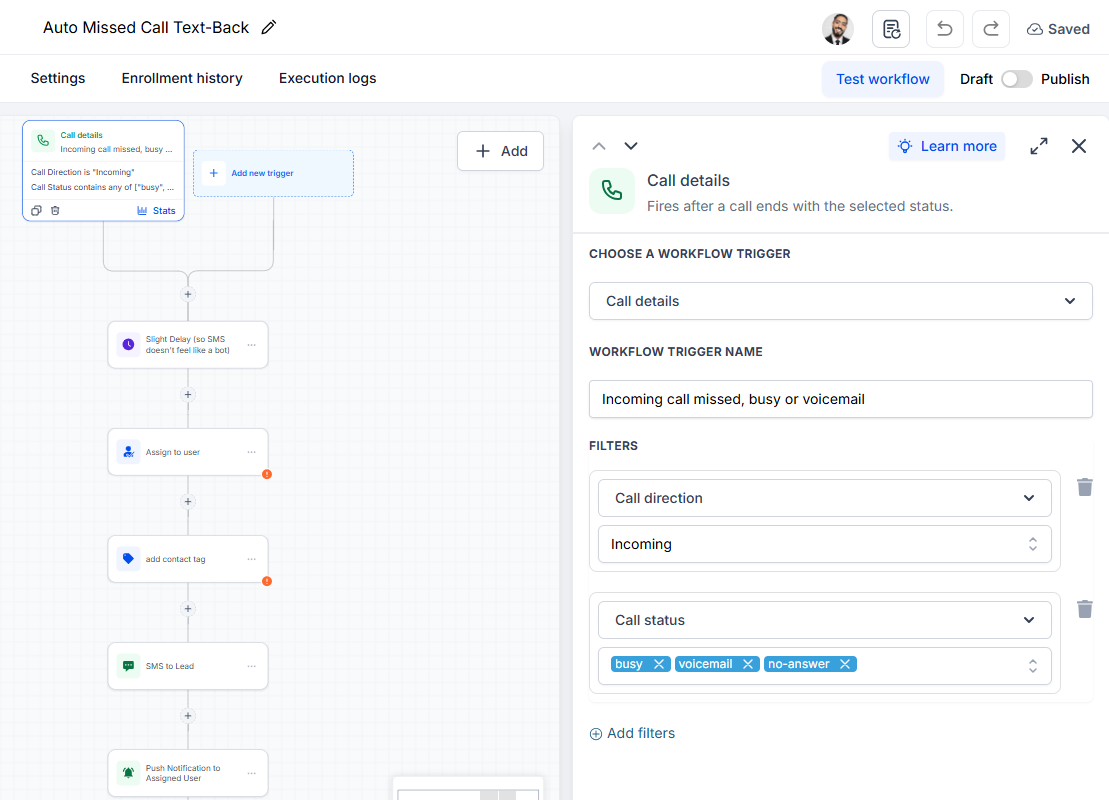Select Push Notification to Assigned User node
This screenshot has width=1109, height=800.
(x=187, y=773)
